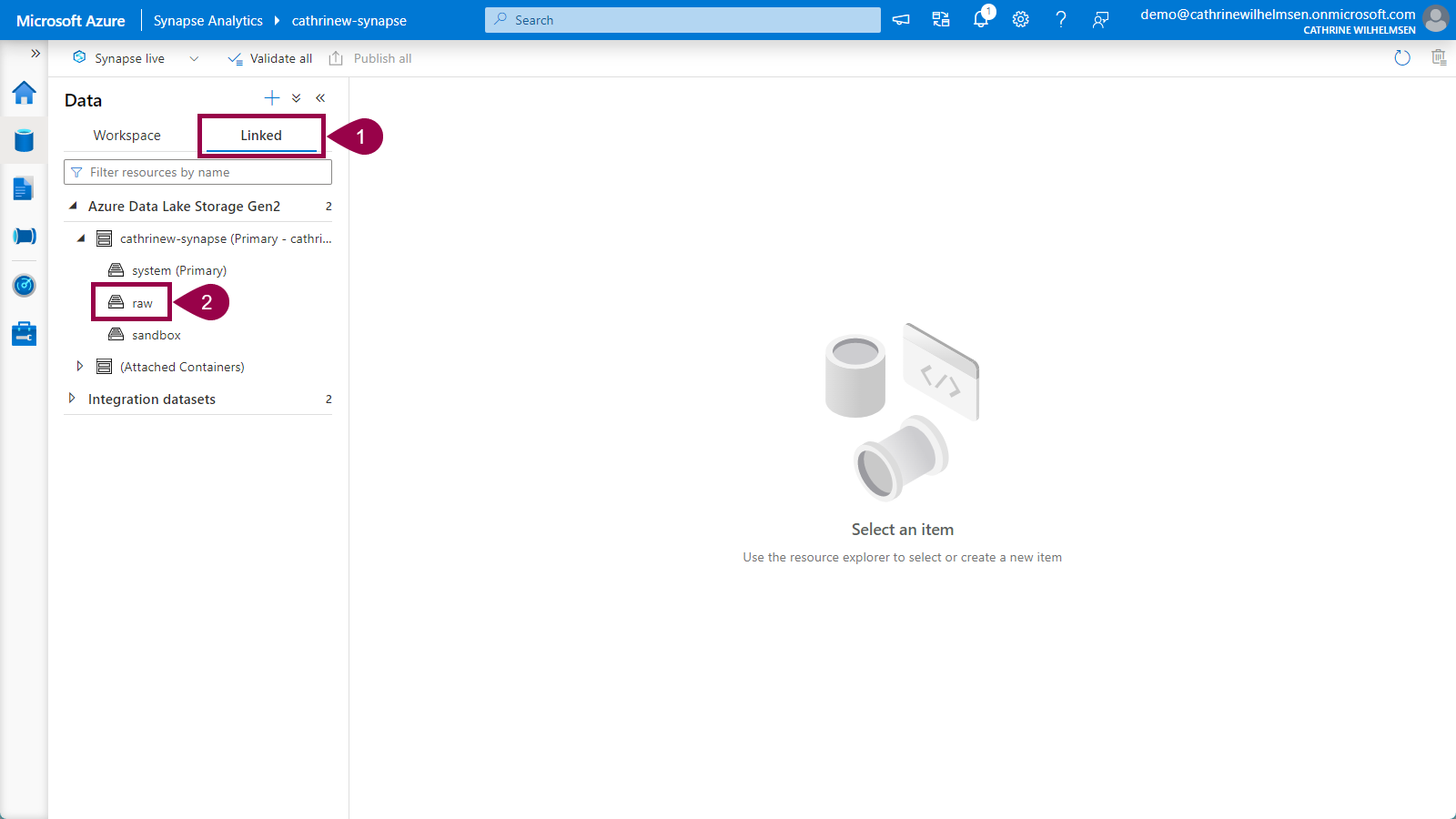Open the settings gear icon
1456x819 pixels.
pyautogui.click(x=1021, y=20)
